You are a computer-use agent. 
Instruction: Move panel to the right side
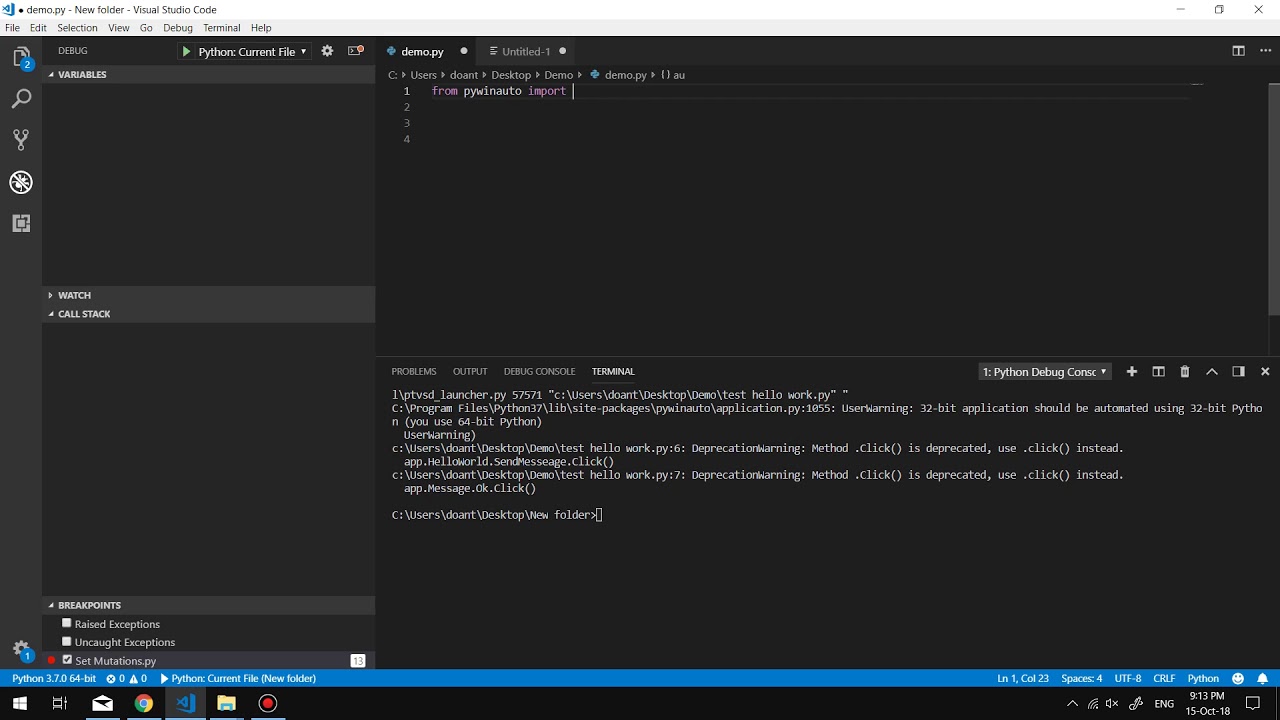[x=1238, y=371]
